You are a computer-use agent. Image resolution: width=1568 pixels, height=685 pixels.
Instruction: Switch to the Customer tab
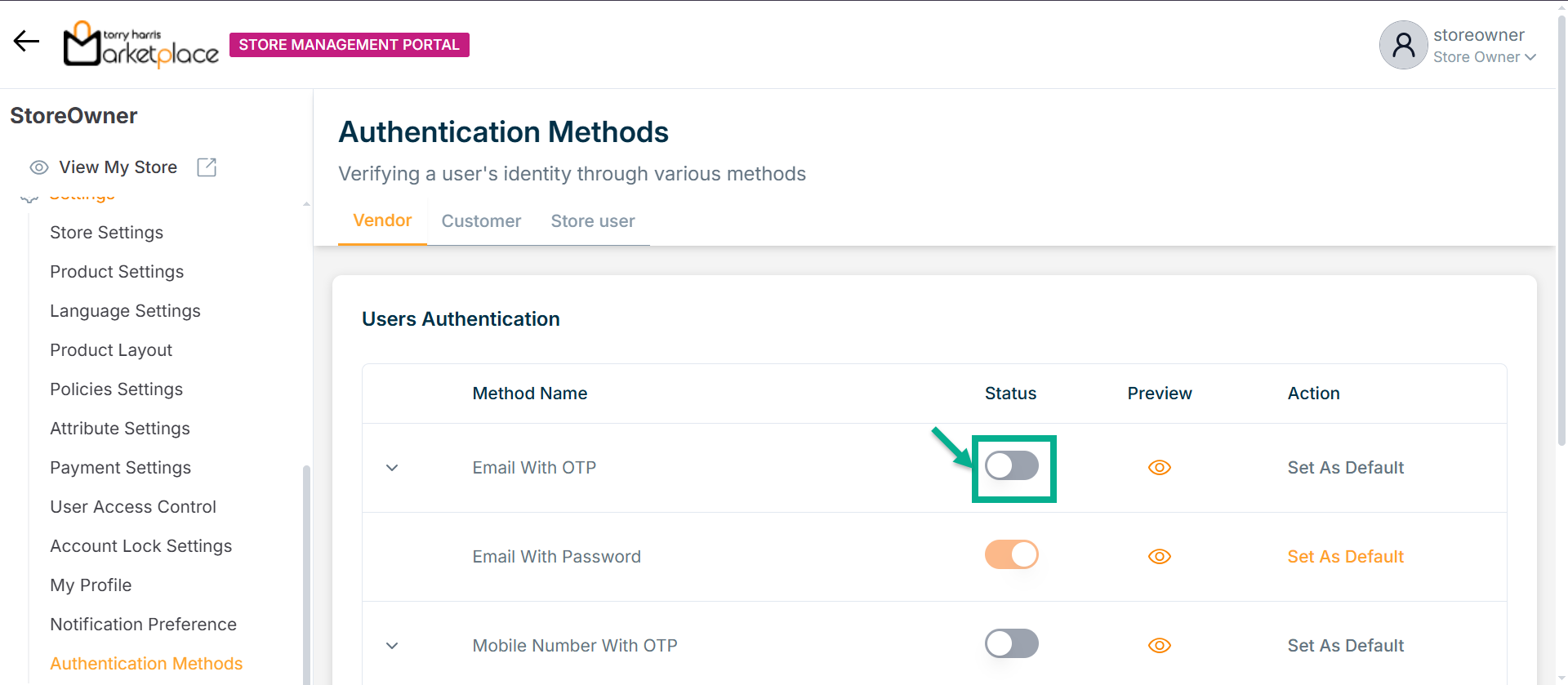(x=481, y=221)
